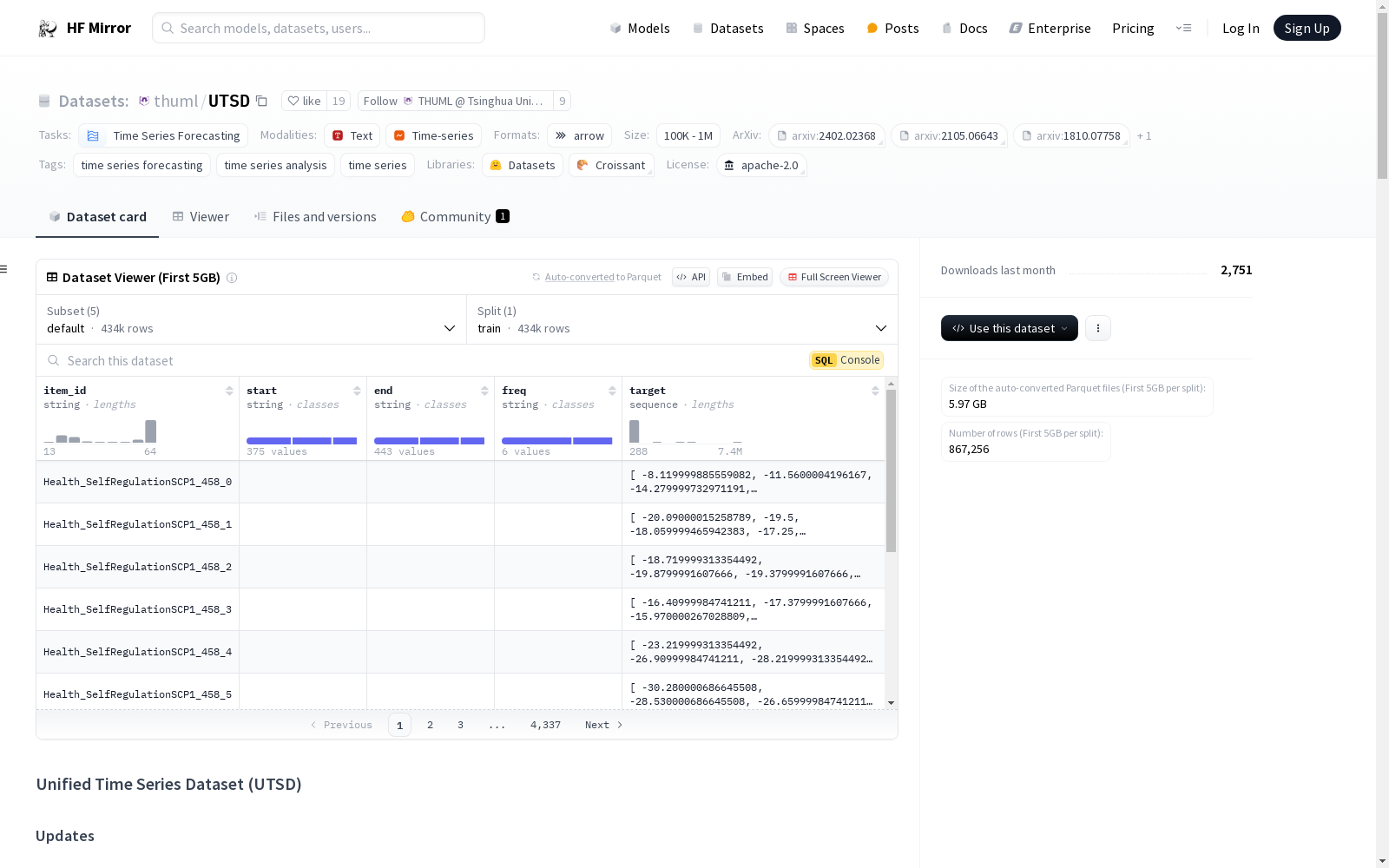Sort the target column
This screenshot has width=1389, height=868.
tap(875, 391)
